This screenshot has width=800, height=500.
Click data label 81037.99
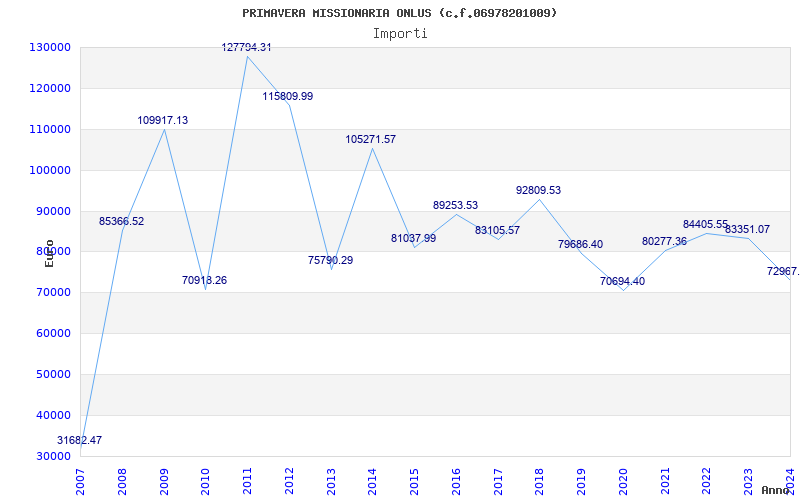pos(414,238)
